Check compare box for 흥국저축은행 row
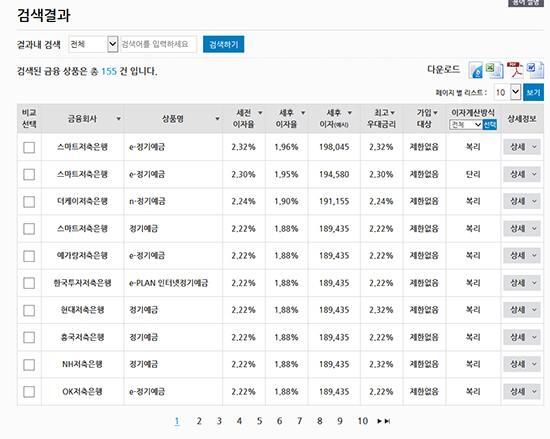 pos(29,337)
